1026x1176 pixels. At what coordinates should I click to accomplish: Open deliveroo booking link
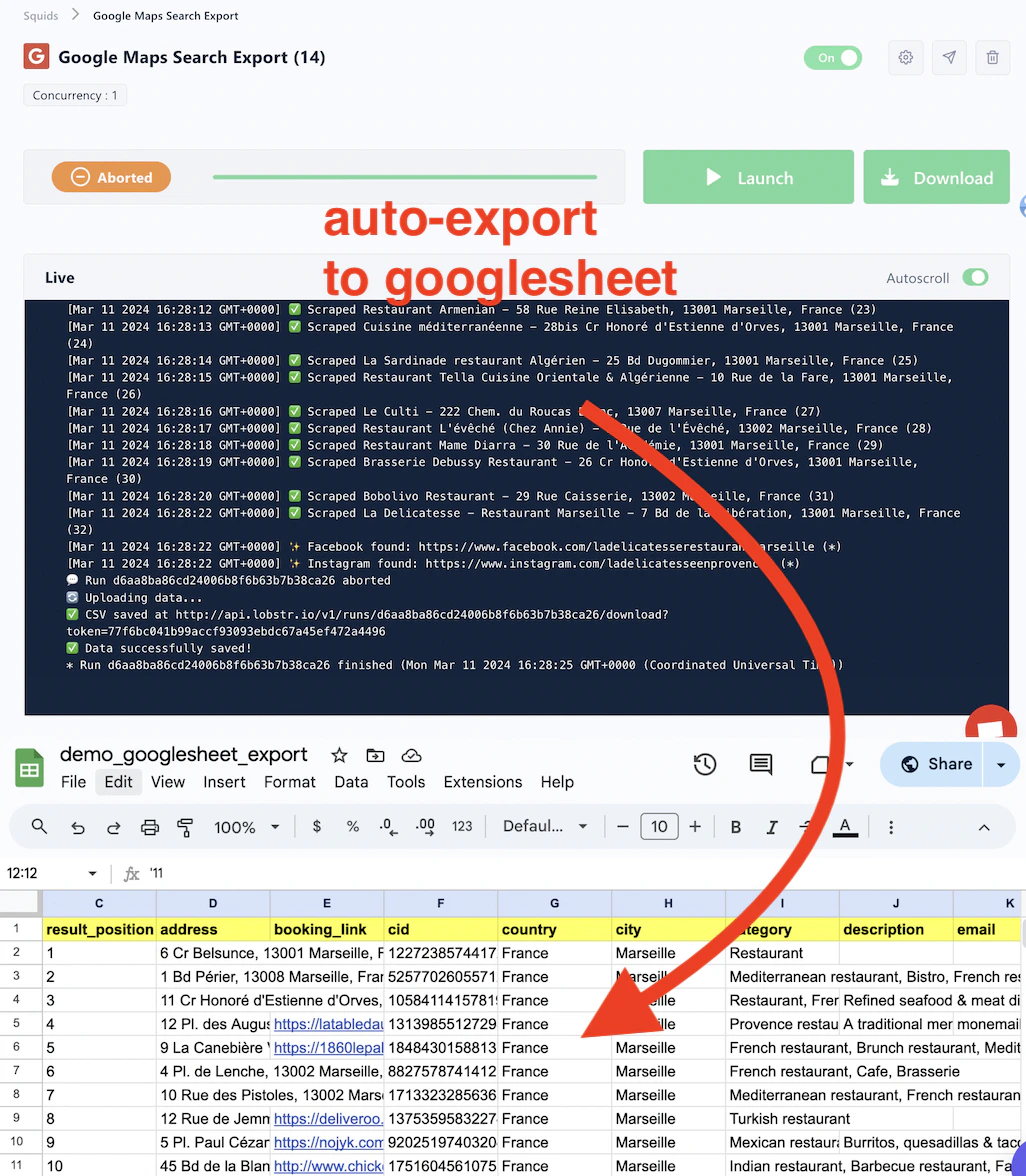pyautogui.click(x=328, y=1119)
